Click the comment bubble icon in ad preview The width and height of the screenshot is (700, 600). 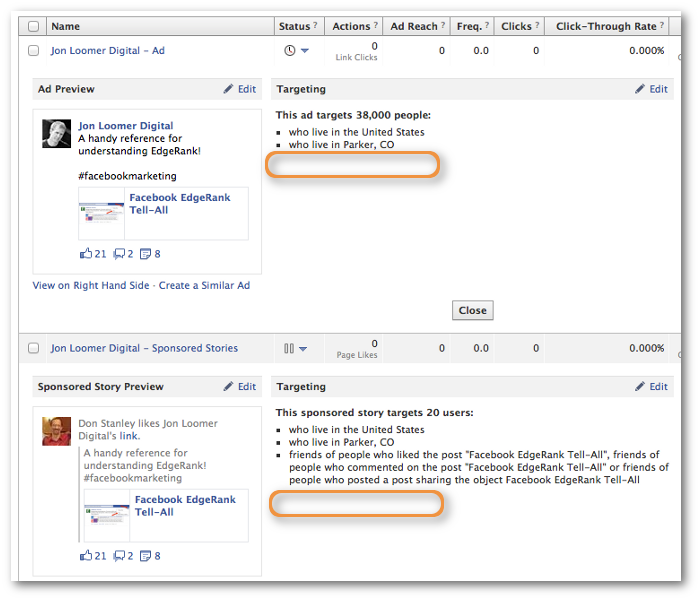pos(119,254)
